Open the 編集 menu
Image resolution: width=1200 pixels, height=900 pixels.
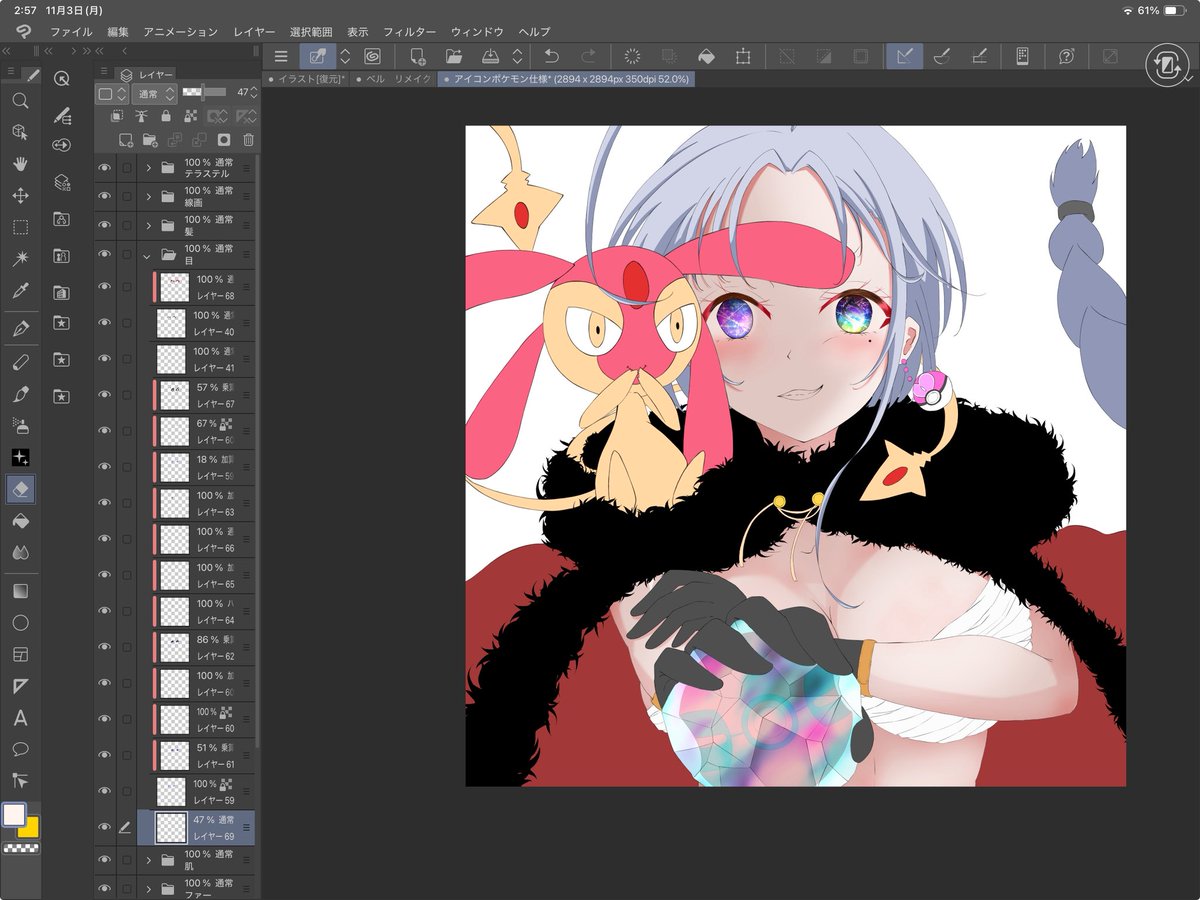tap(118, 32)
